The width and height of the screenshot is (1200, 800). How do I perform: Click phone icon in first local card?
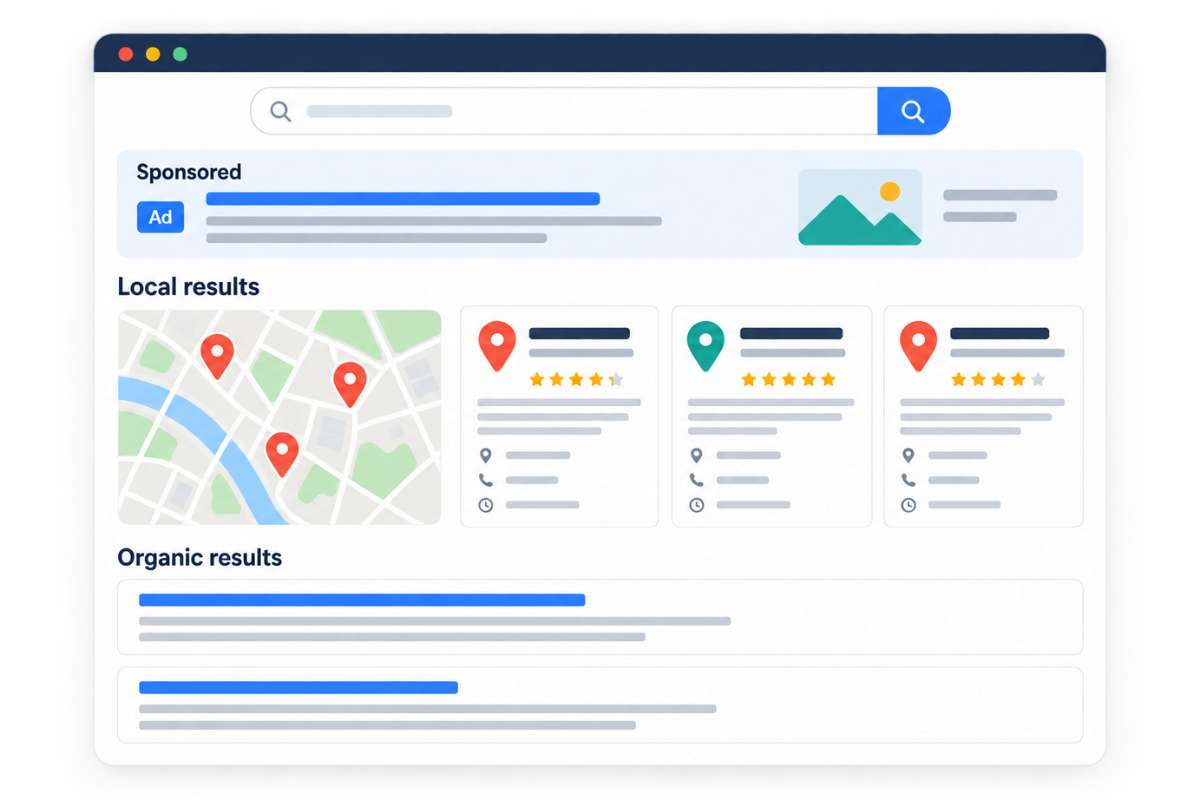(486, 480)
